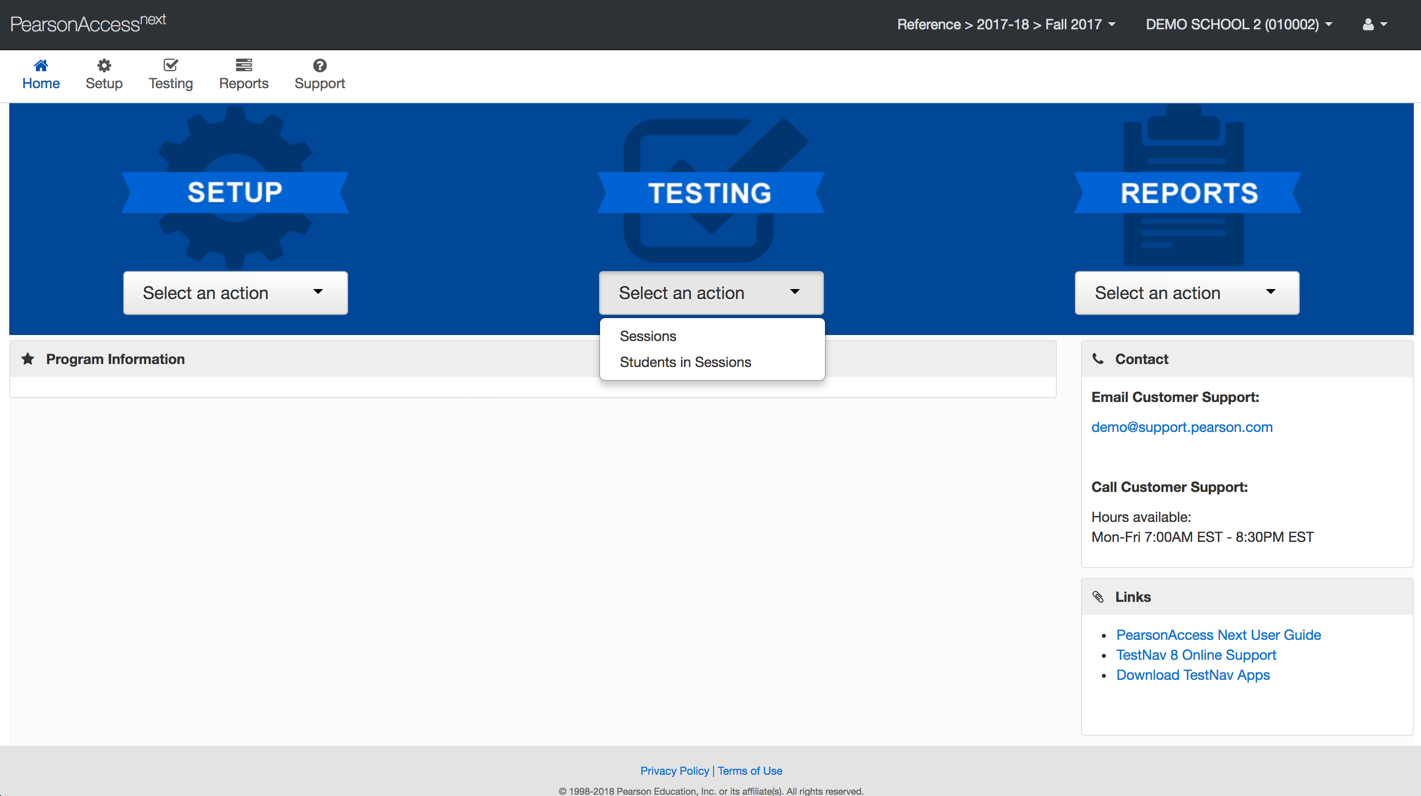The image size is (1421, 796).
Task: Open the Reference 2017-18 Fall 2017 dropdown
Action: point(1005,24)
